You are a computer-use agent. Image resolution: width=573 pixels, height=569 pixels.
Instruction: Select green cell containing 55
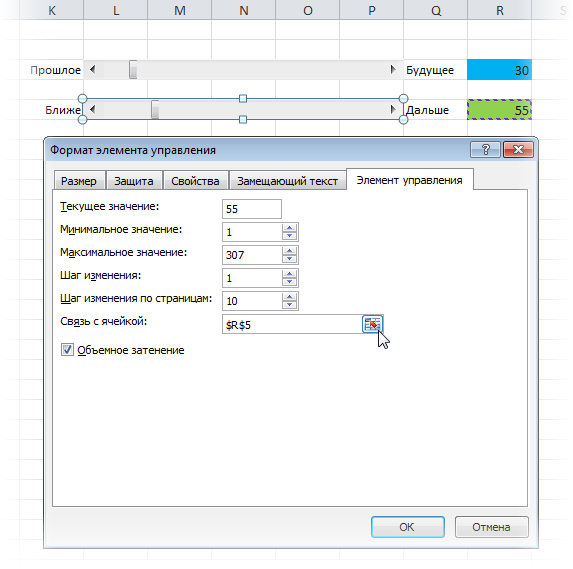click(x=499, y=110)
